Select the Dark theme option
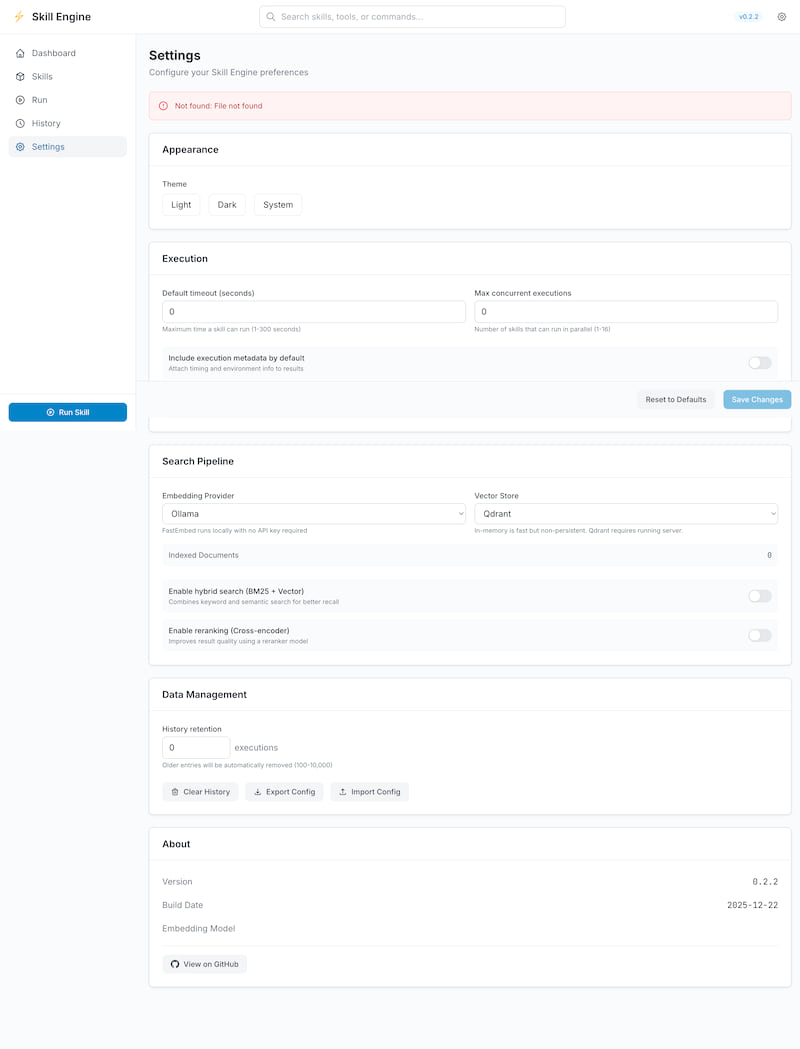800x1049 pixels. pos(227,205)
